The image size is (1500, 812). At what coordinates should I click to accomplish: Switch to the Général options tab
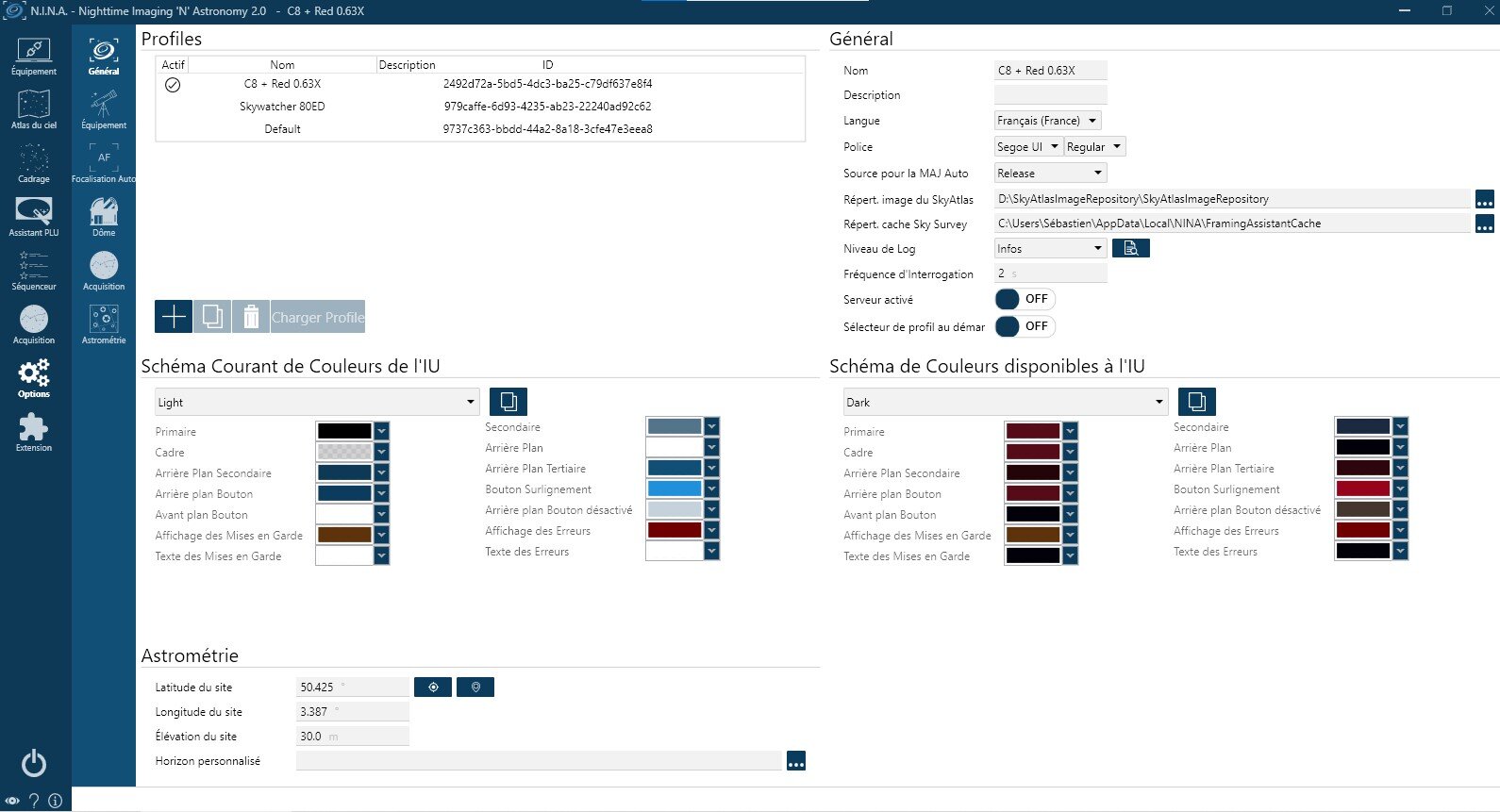[104, 57]
